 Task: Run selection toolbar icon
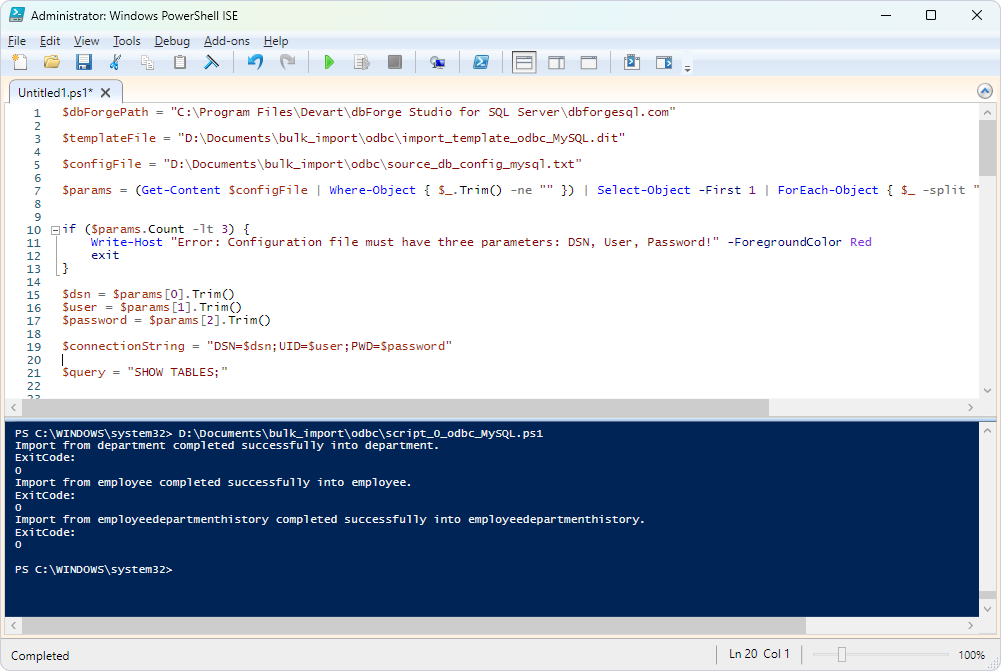362,62
